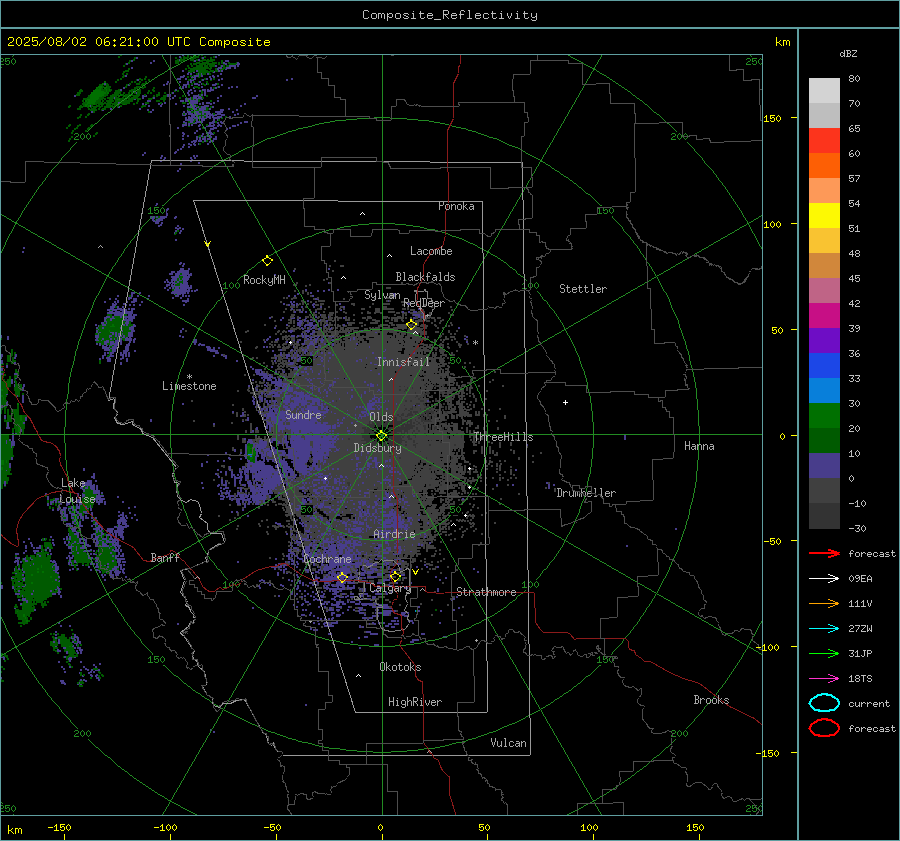Click the RedDeer city label
The height and width of the screenshot is (841, 900).
point(424,303)
